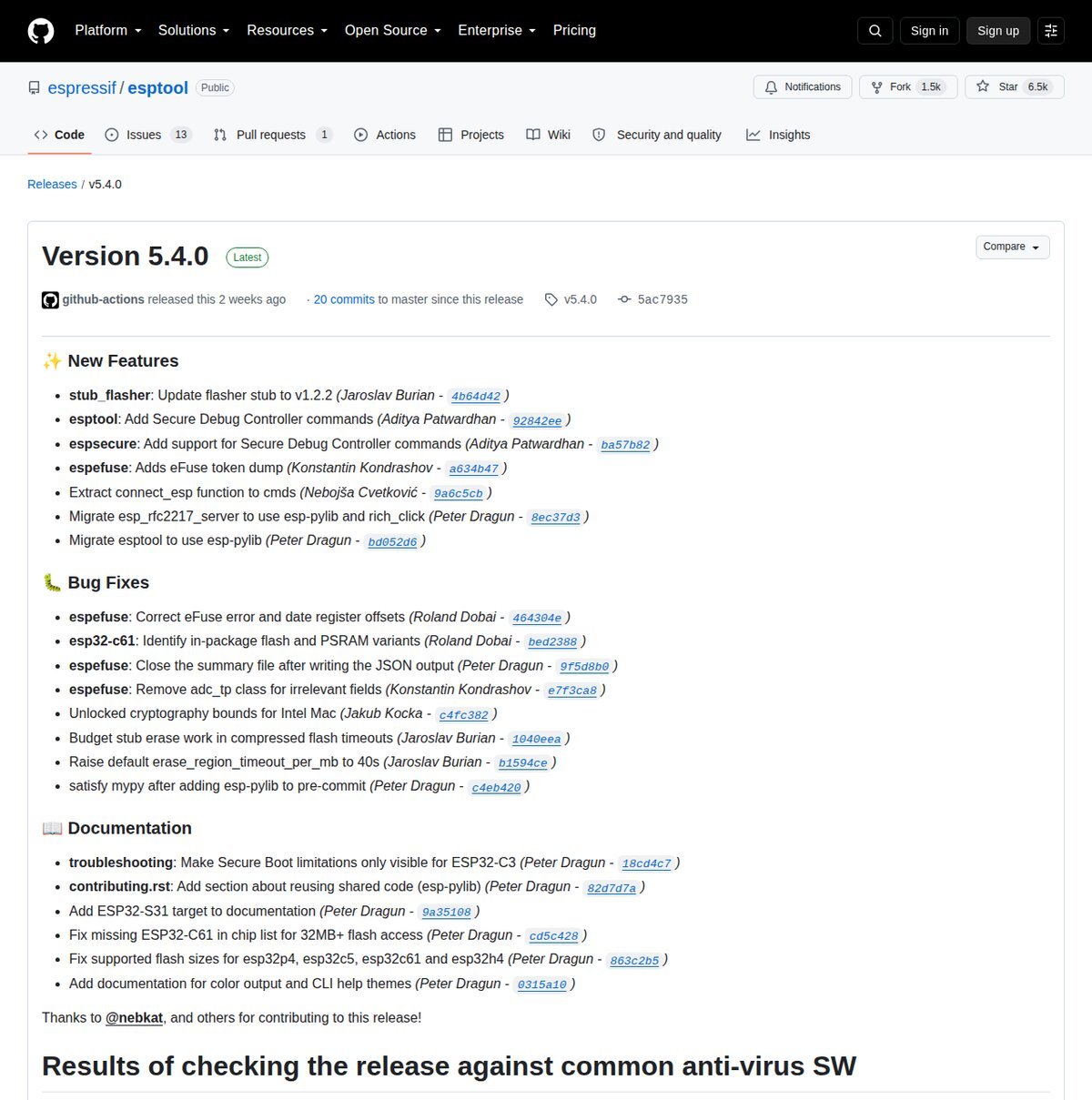Click the commit icon next to 5ac7935
The width and height of the screenshot is (1092, 1100).
(x=624, y=299)
